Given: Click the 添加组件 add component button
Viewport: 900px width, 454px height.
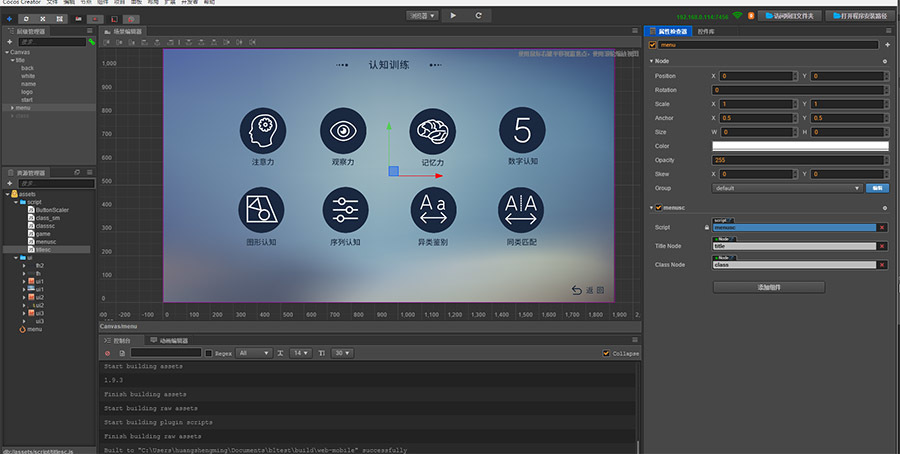Looking at the screenshot, I should (768, 287).
